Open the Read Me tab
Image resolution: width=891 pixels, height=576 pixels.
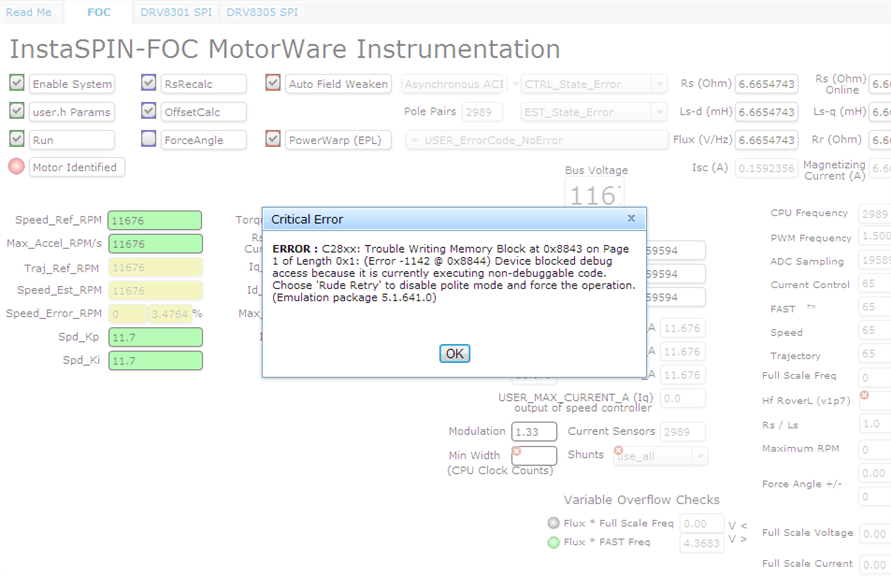point(29,12)
